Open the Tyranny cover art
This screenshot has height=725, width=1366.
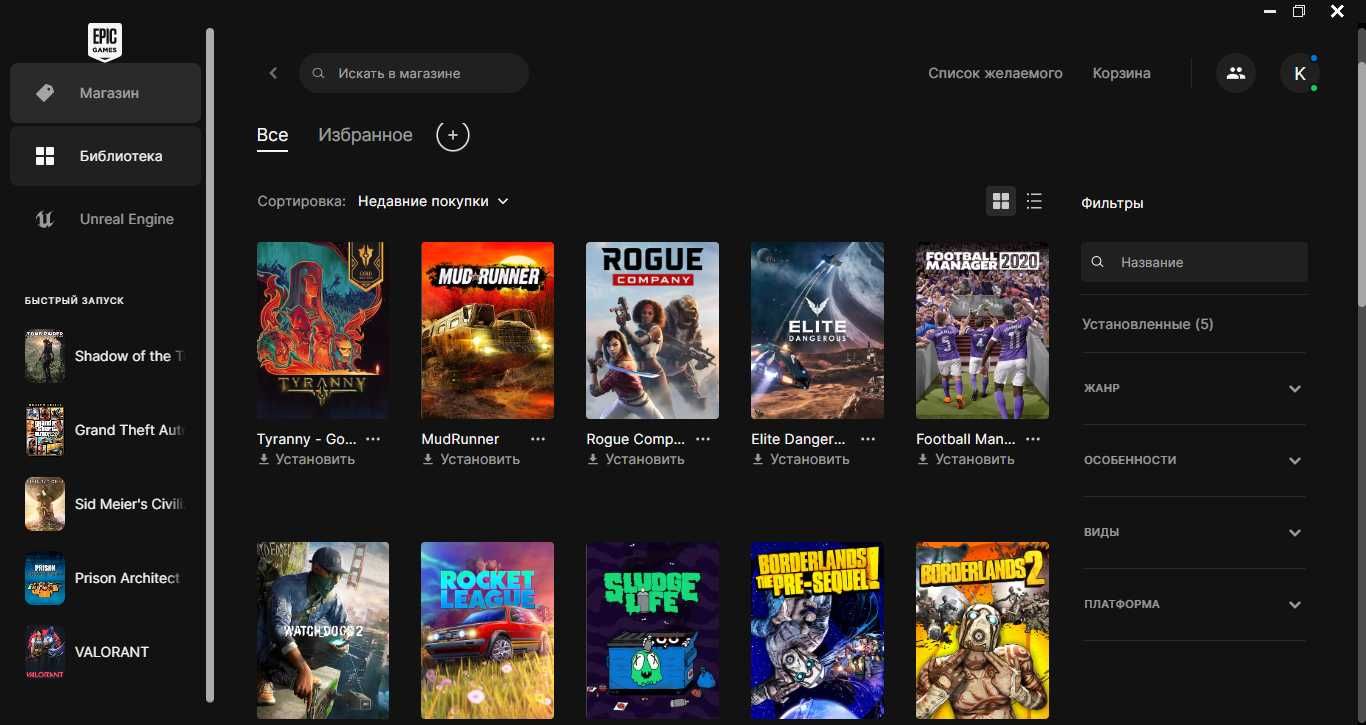[323, 330]
